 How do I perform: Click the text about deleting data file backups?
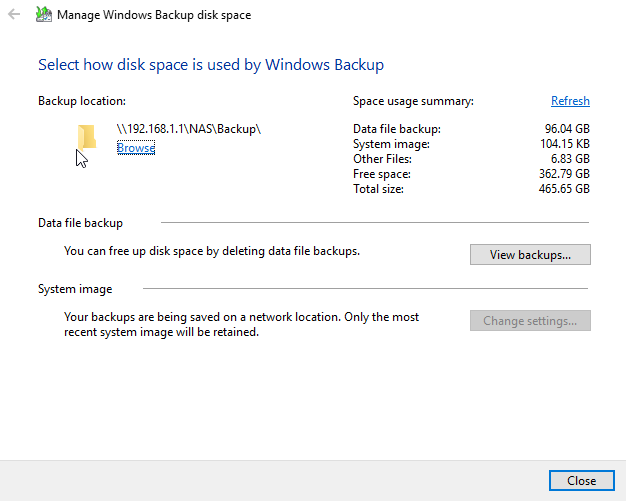coord(212,251)
